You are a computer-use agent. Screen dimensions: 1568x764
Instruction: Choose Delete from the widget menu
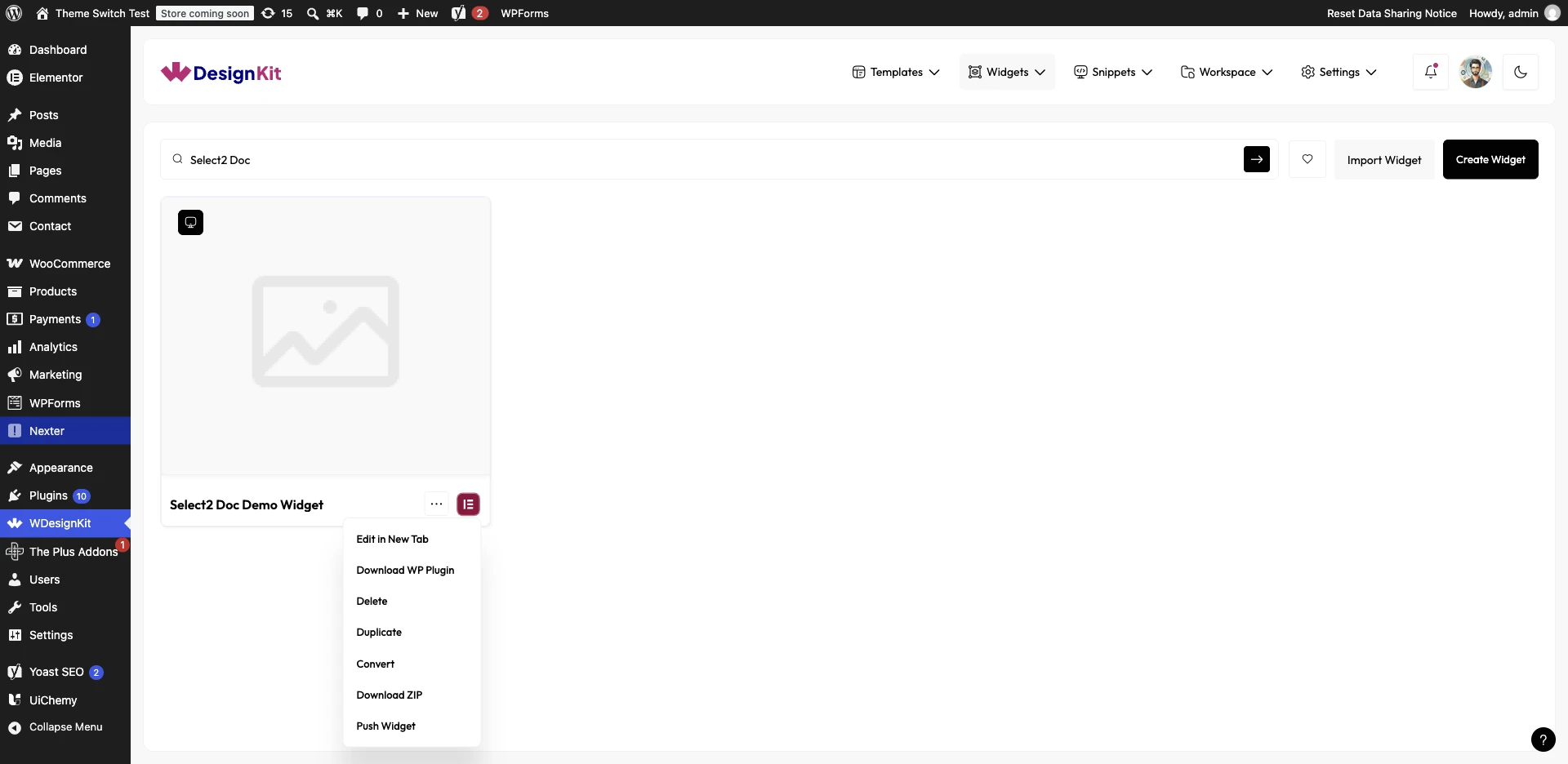[x=412, y=602]
